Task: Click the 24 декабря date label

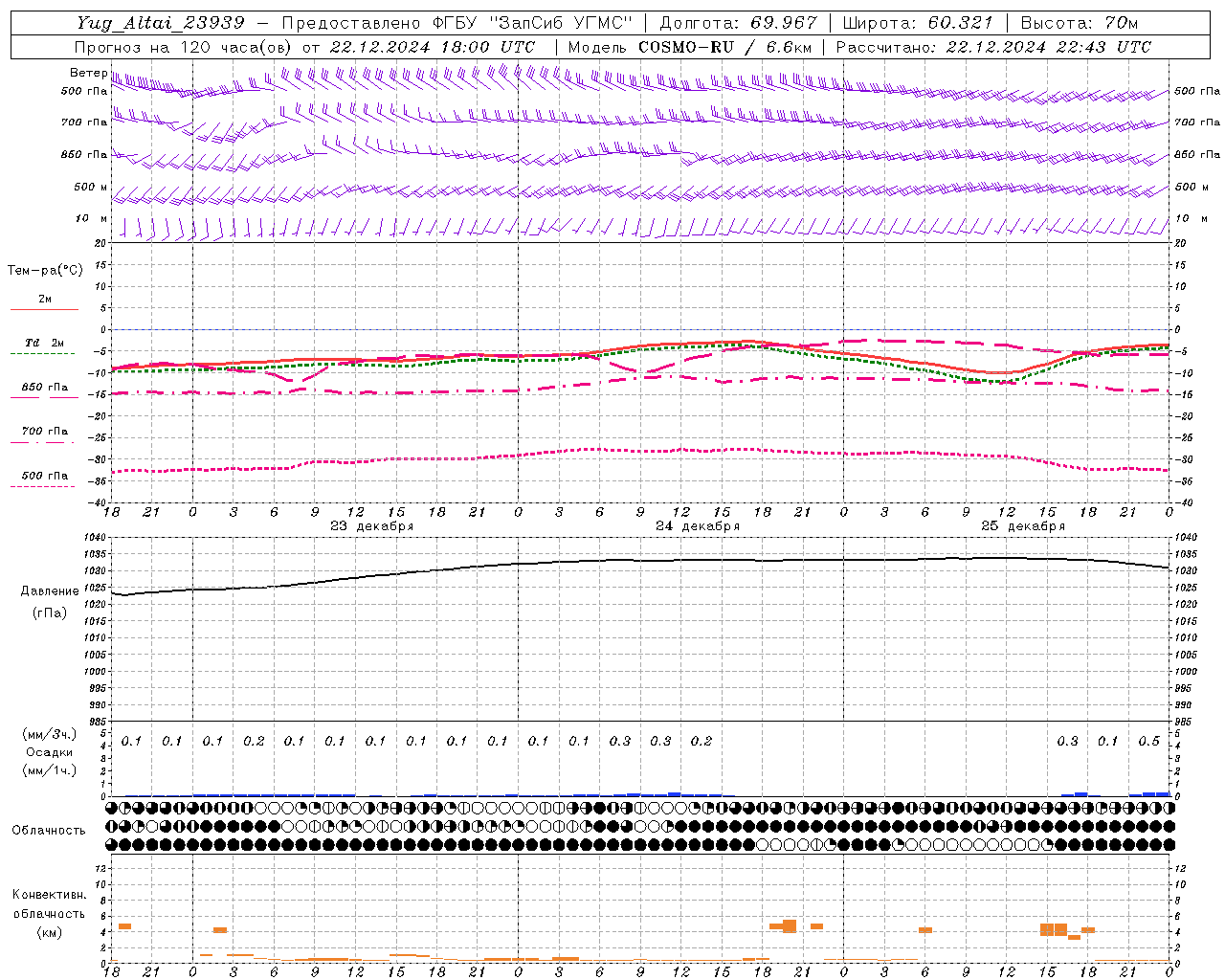Action: (698, 526)
